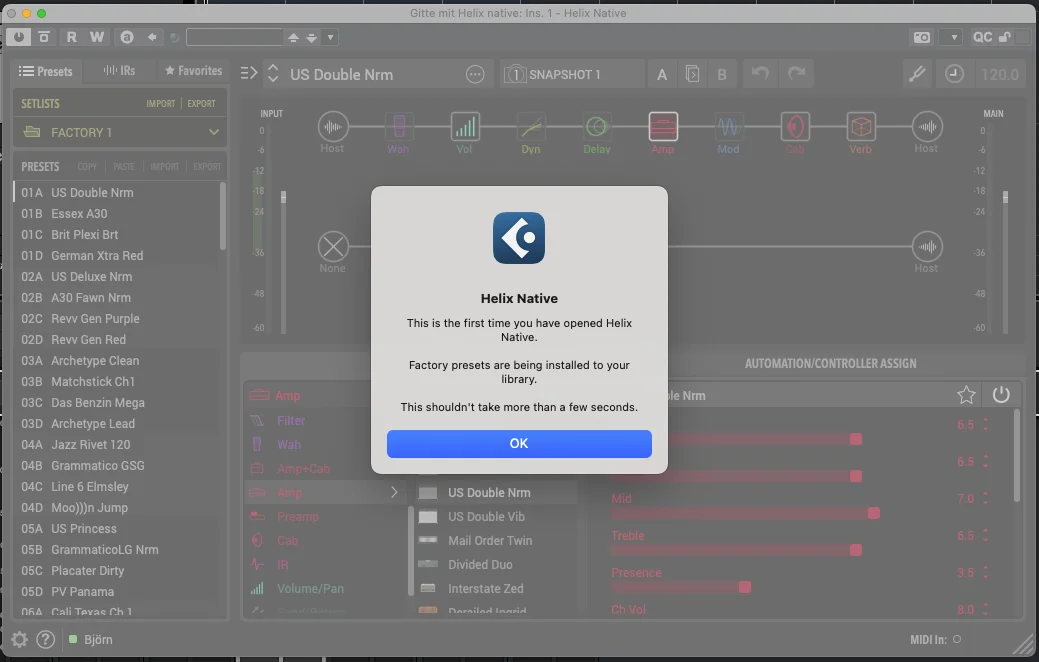Choose the Mail Order Twin amp model

pyautogui.click(x=490, y=541)
